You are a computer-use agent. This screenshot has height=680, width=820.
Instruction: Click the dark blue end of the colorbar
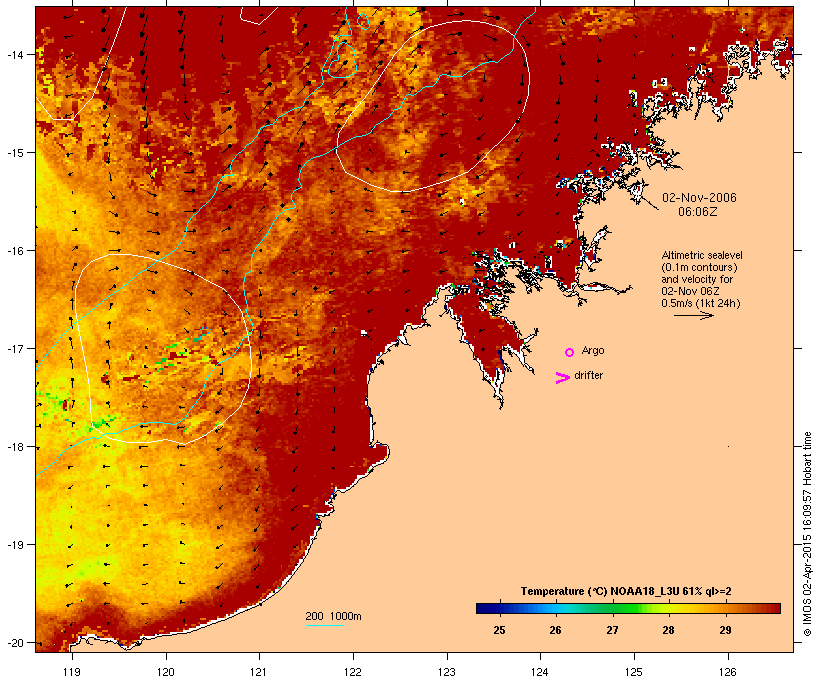pos(480,608)
